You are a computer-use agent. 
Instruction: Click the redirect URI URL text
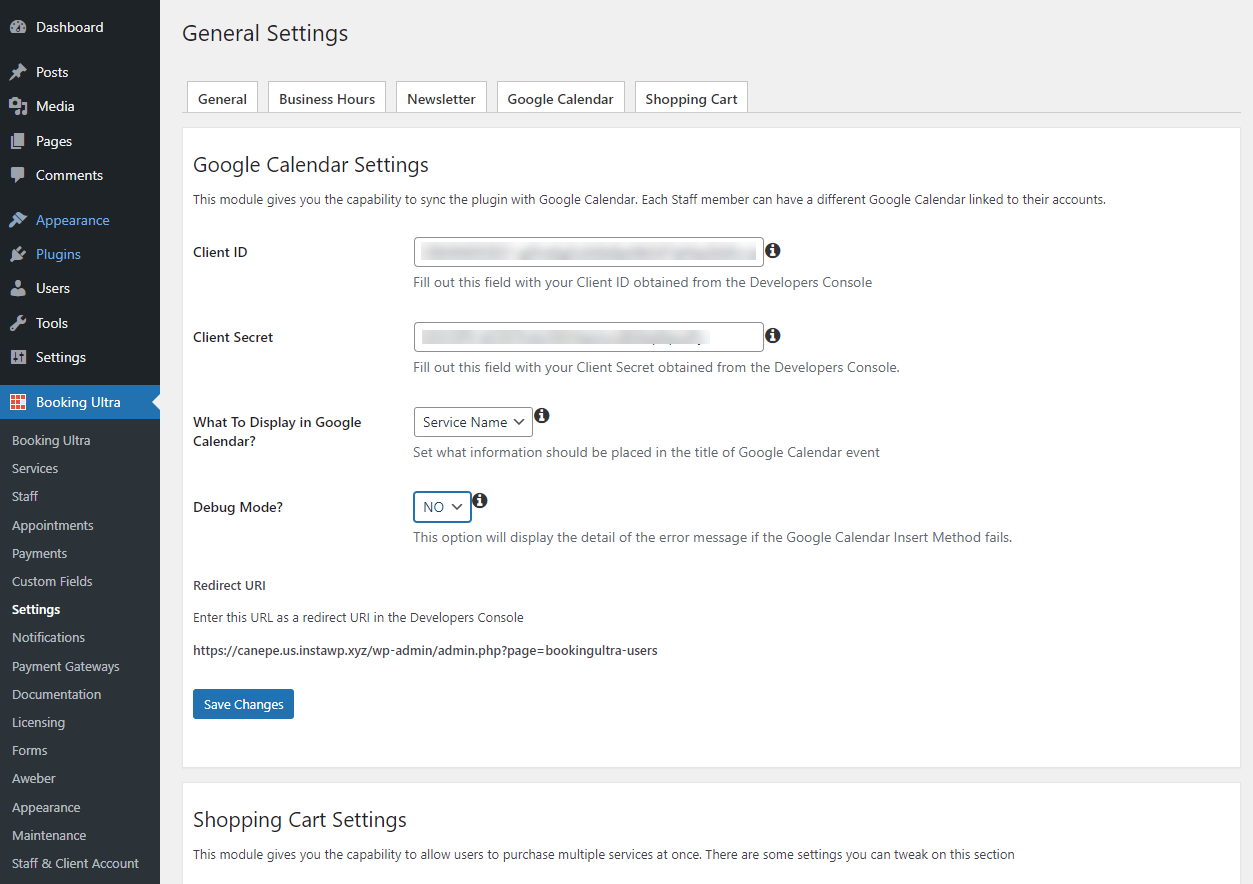coord(425,650)
